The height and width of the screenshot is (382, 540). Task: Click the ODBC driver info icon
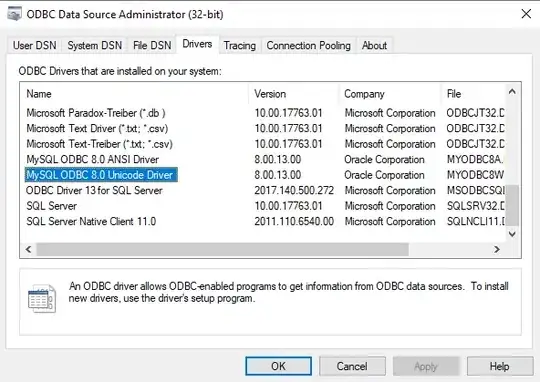pos(42,298)
